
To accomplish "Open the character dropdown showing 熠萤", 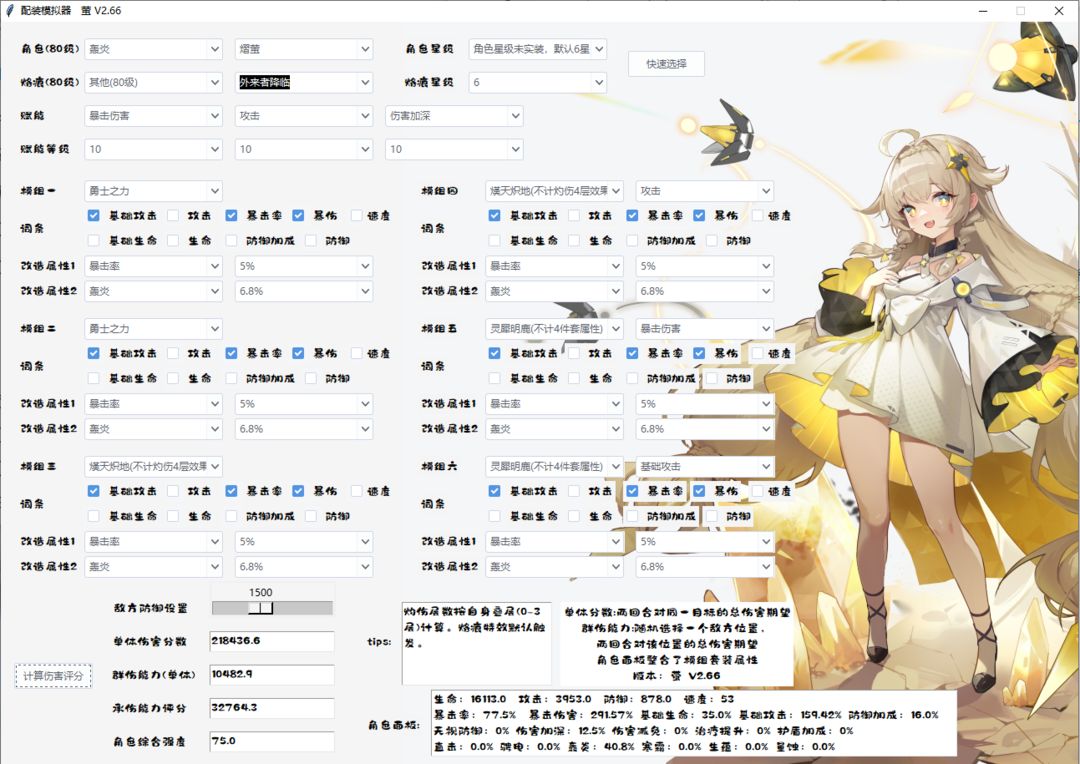I will click(304, 49).
